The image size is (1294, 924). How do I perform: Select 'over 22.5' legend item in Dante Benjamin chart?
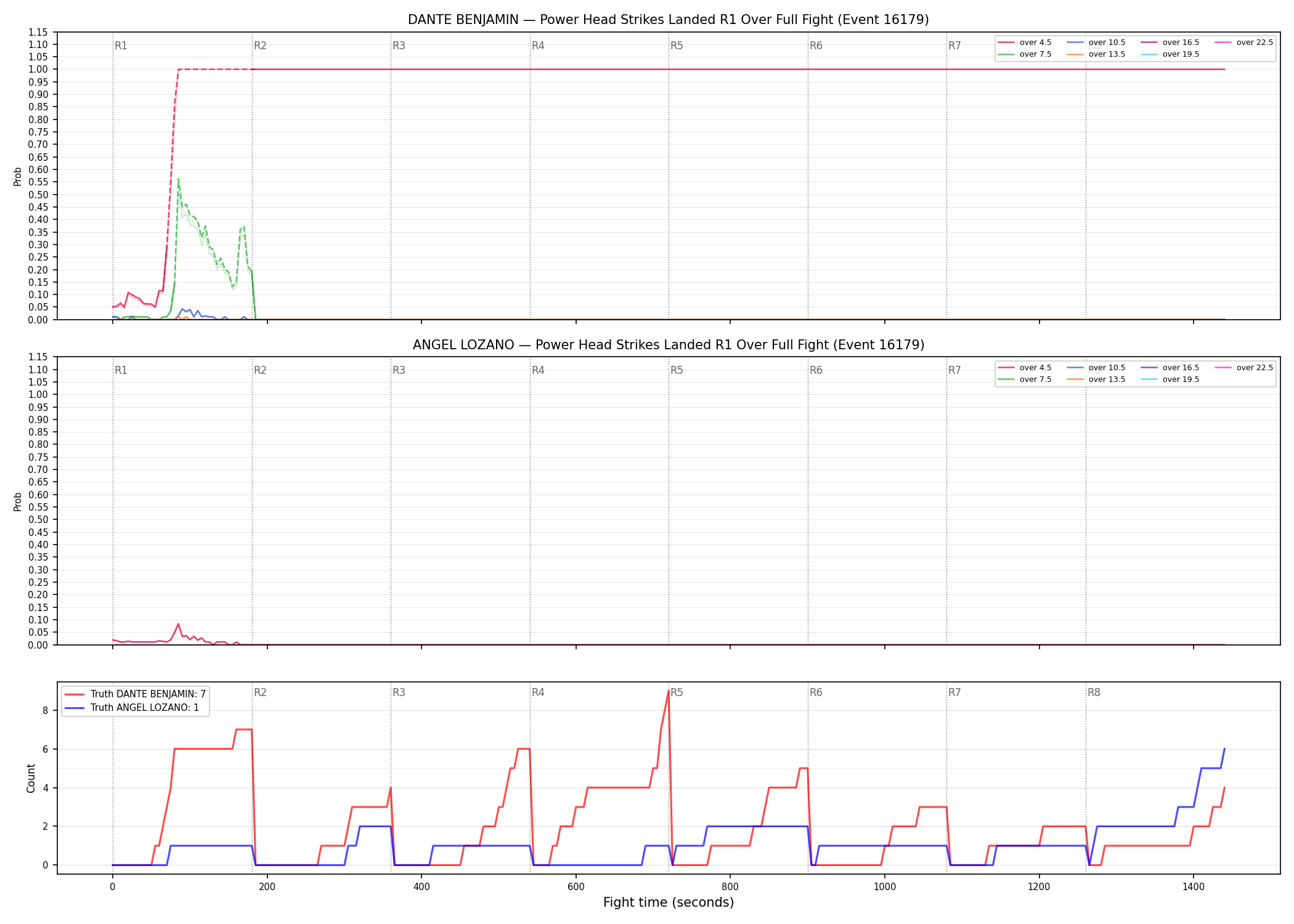[x=1243, y=43]
